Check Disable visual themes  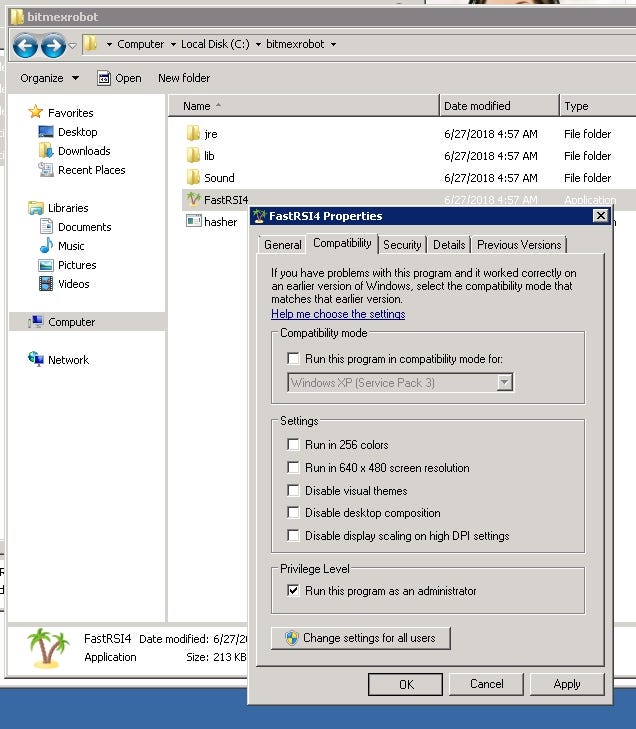coord(293,490)
